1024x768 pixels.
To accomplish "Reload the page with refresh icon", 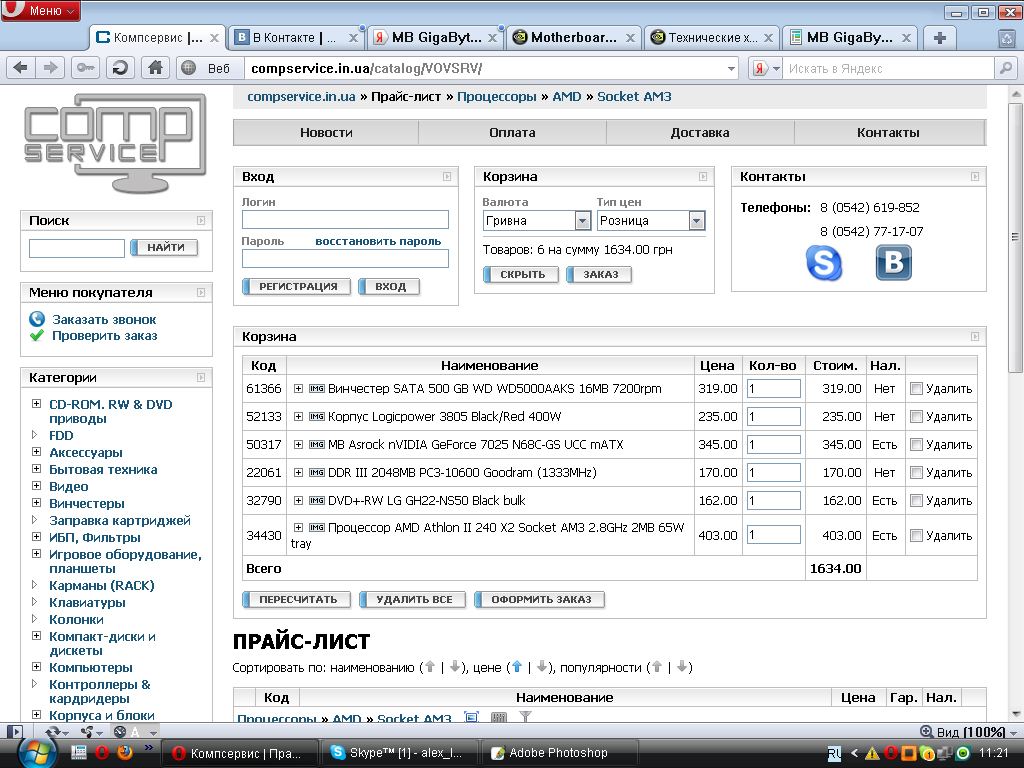I will point(120,68).
